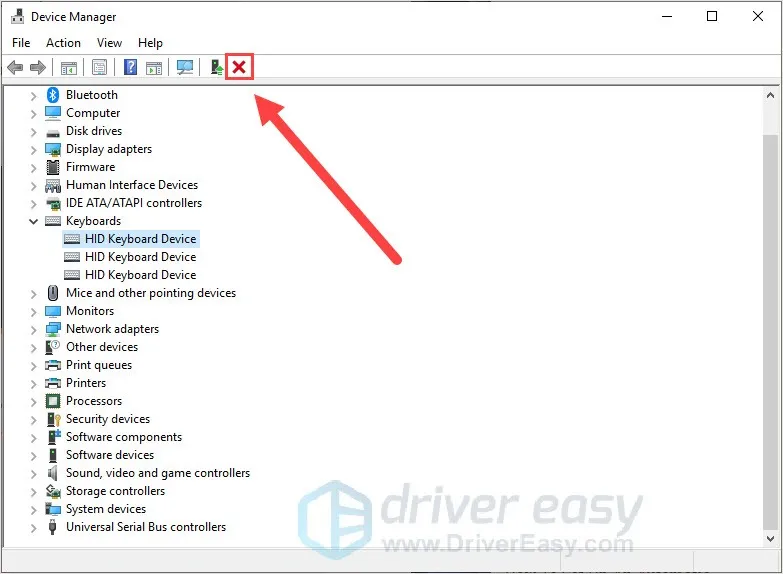Select the third HID Keyboard Device
Screen dimensions: 783x574
point(140,275)
